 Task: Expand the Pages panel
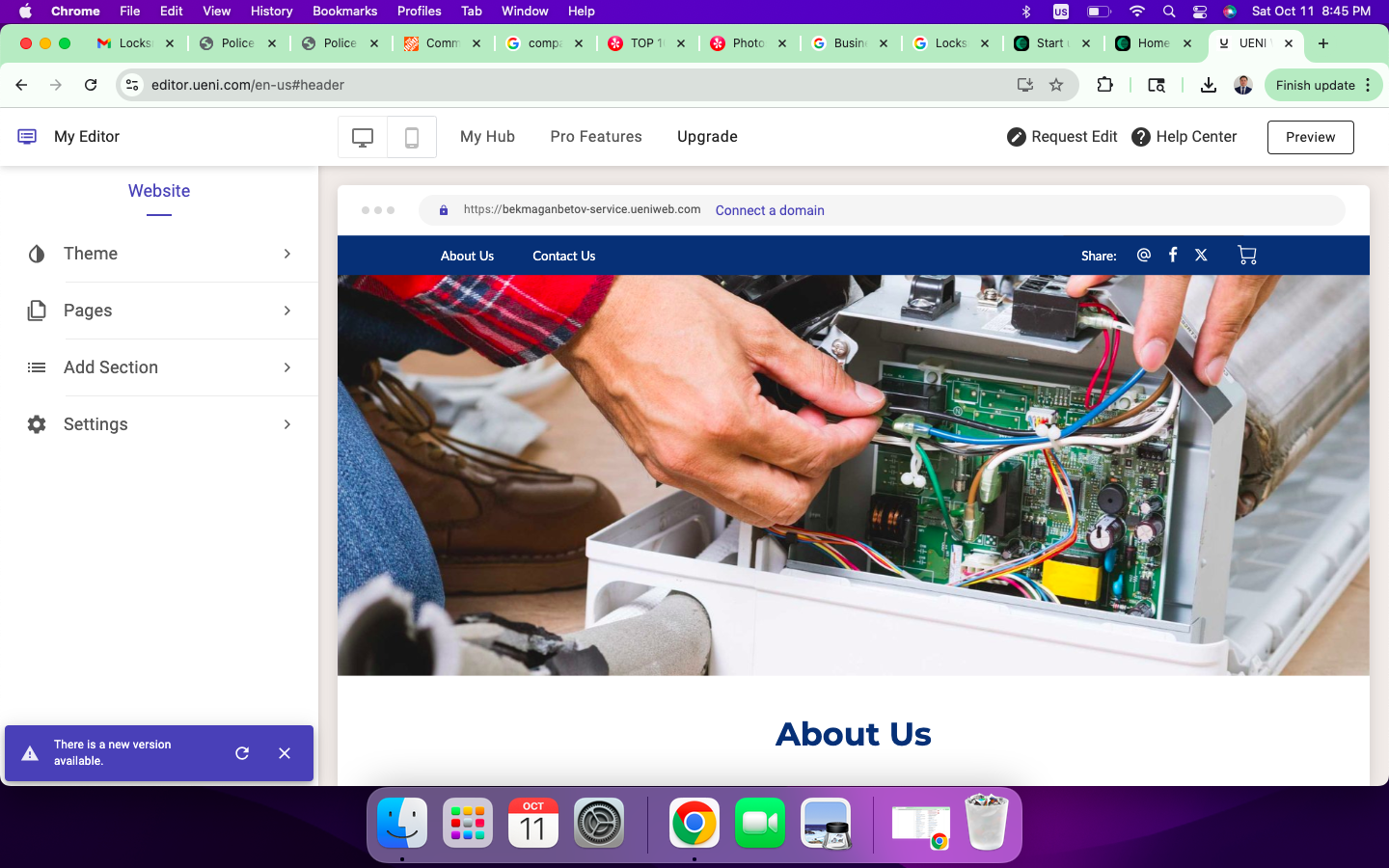(x=159, y=311)
